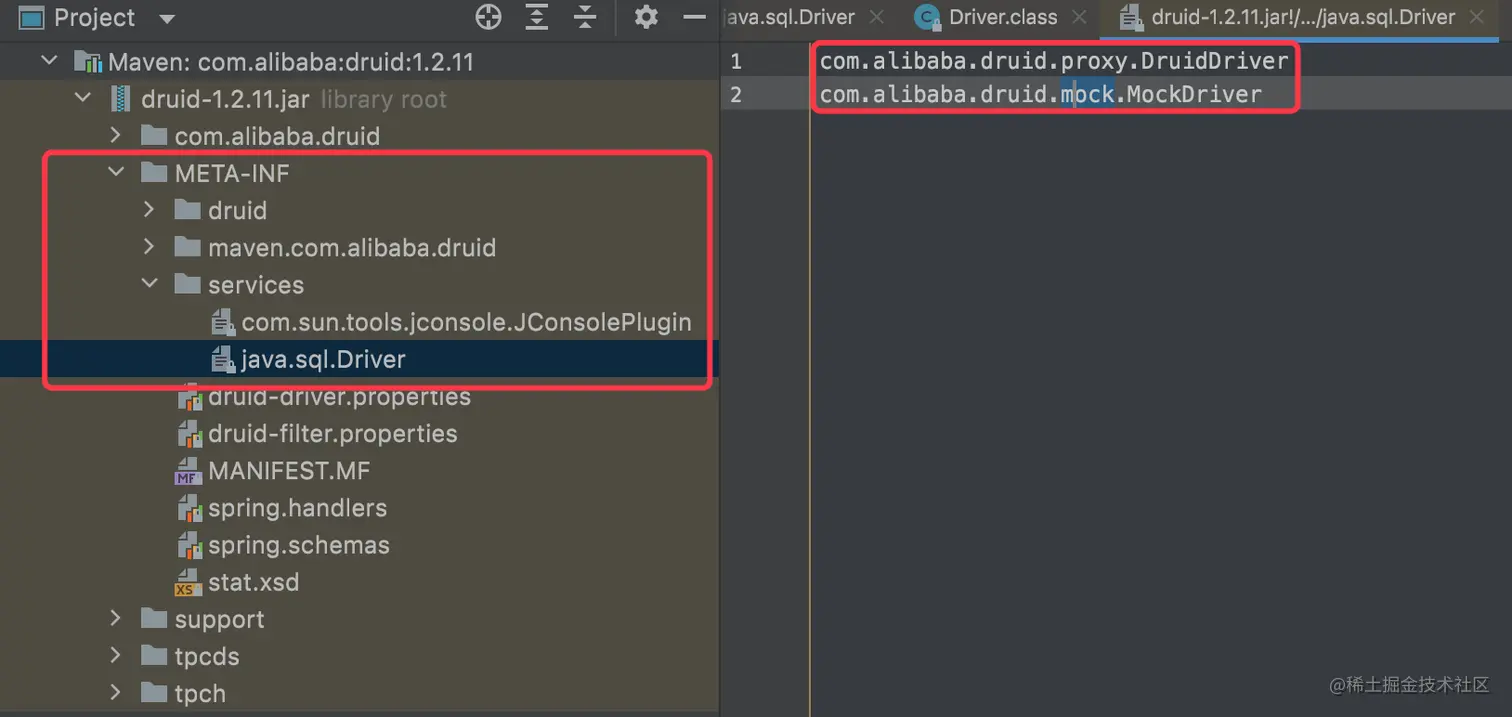Collapse the services folder

point(150,284)
